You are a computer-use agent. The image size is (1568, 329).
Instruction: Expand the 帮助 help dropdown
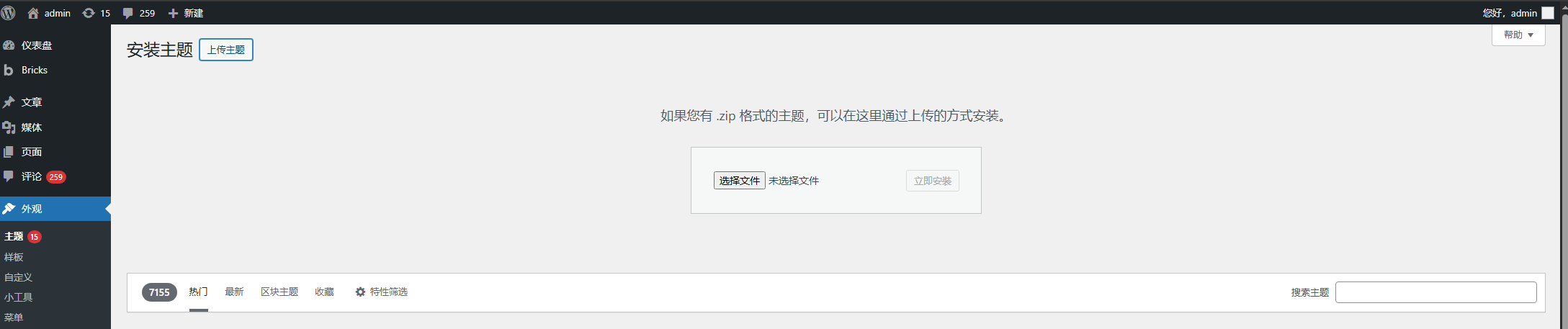pyautogui.click(x=1518, y=35)
